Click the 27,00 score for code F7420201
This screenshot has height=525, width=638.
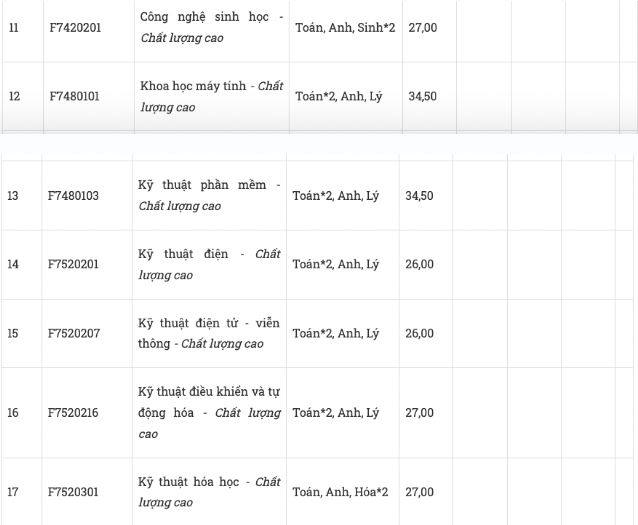(x=422, y=27)
